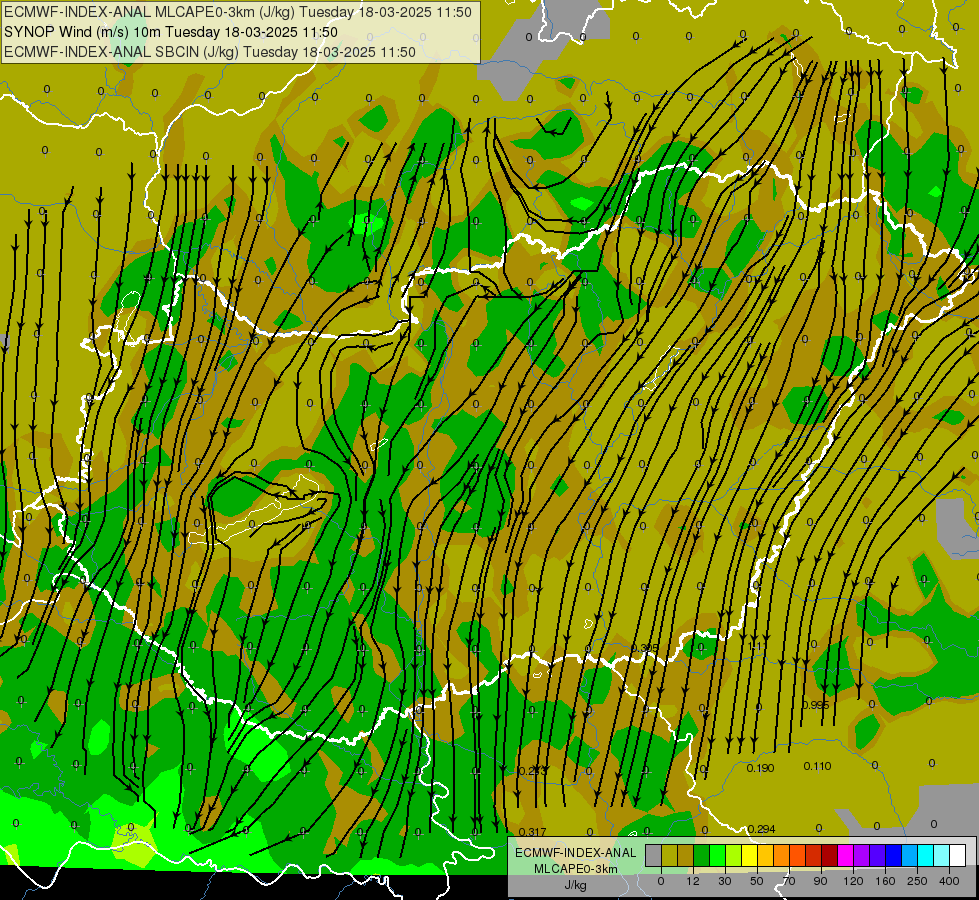This screenshot has height=900, width=979.
Task: Select the 50 tick label on the legend scale
Action: click(757, 881)
